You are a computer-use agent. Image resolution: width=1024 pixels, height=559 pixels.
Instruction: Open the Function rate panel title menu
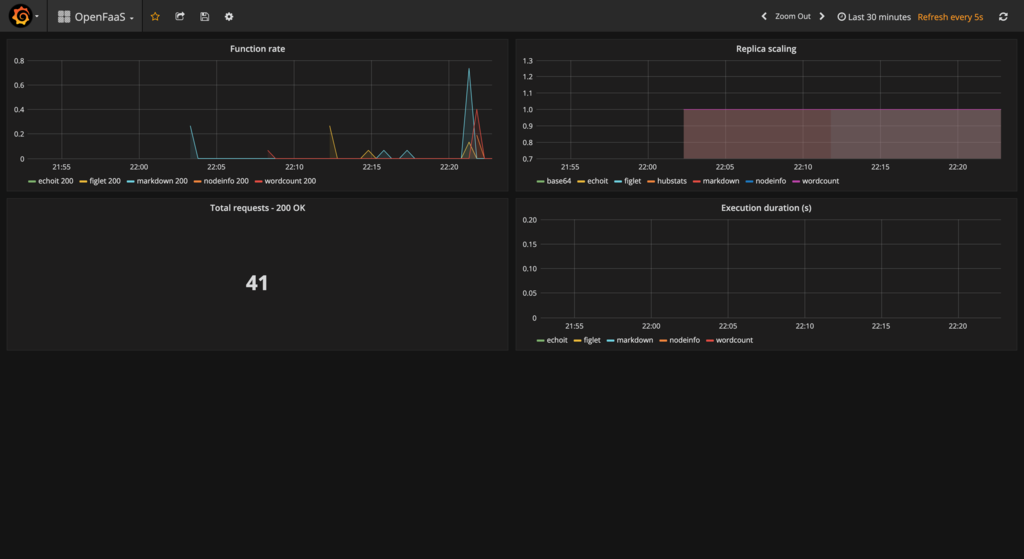coord(257,49)
